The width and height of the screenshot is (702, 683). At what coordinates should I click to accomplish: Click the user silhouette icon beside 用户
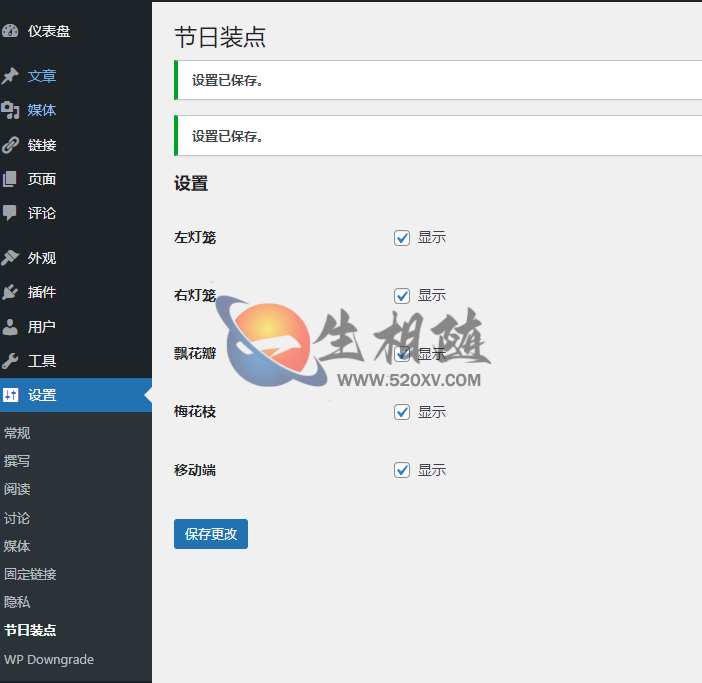(x=10, y=327)
